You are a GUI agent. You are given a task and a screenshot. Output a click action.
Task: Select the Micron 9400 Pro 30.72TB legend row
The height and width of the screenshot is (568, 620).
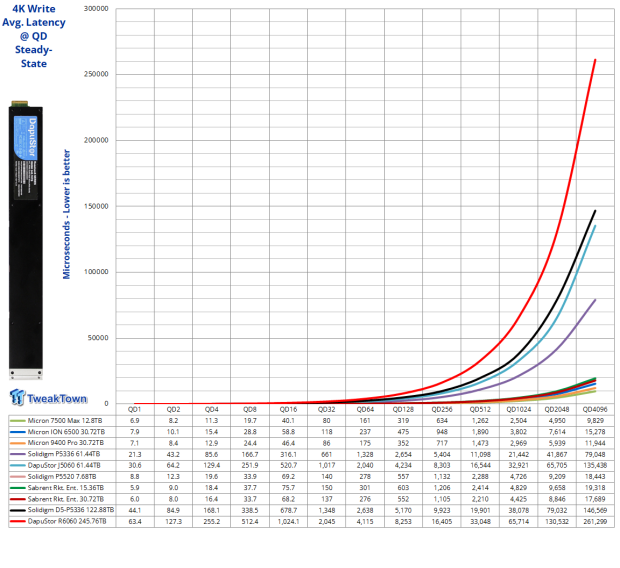(x=62, y=443)
